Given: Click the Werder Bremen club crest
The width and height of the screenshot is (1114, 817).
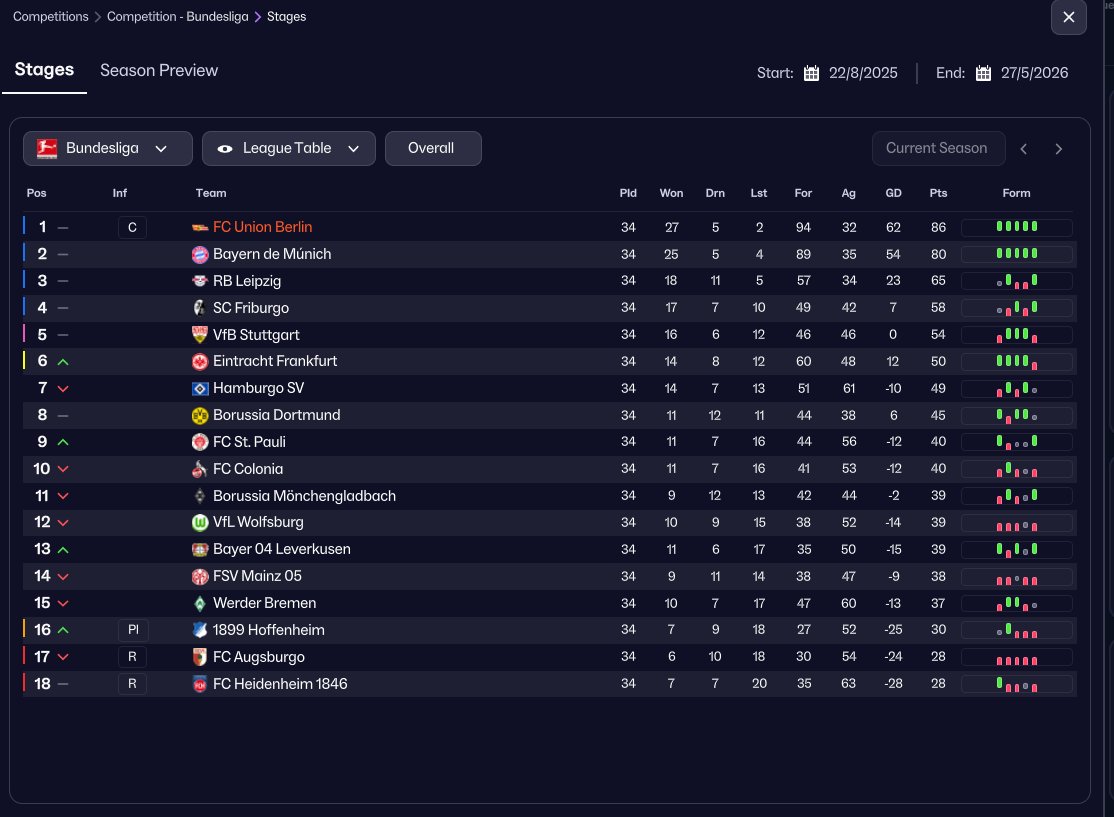Looking at the screenshot, I should pos(200,603).
